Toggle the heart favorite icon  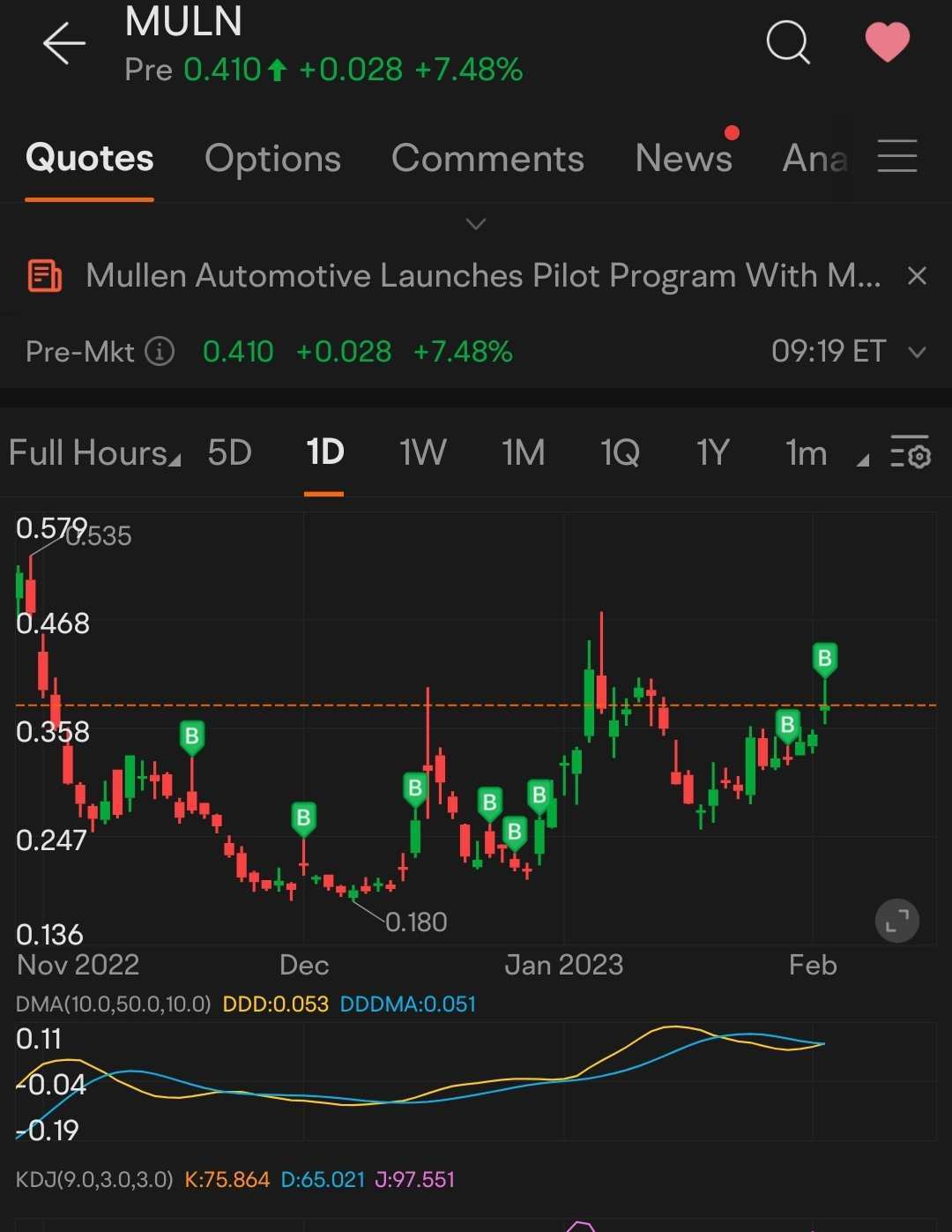pyautogui.click(x=887, y=42)
